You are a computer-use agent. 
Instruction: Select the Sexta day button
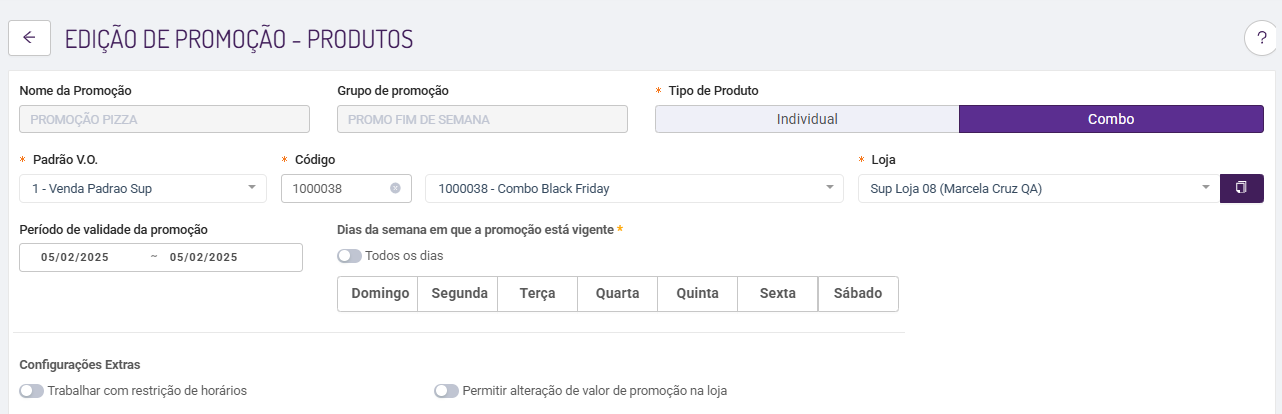coord(778,294)
